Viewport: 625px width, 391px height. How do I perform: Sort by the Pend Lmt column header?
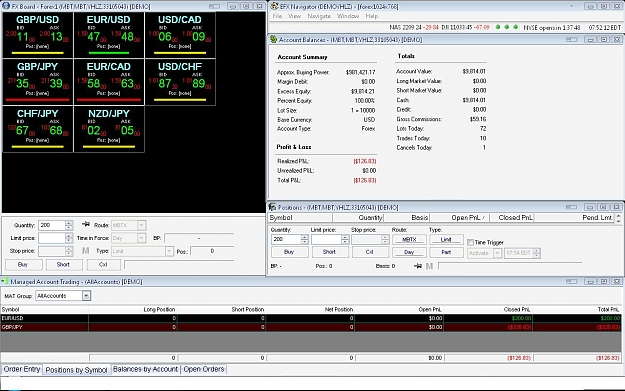(x=574, y=218)
